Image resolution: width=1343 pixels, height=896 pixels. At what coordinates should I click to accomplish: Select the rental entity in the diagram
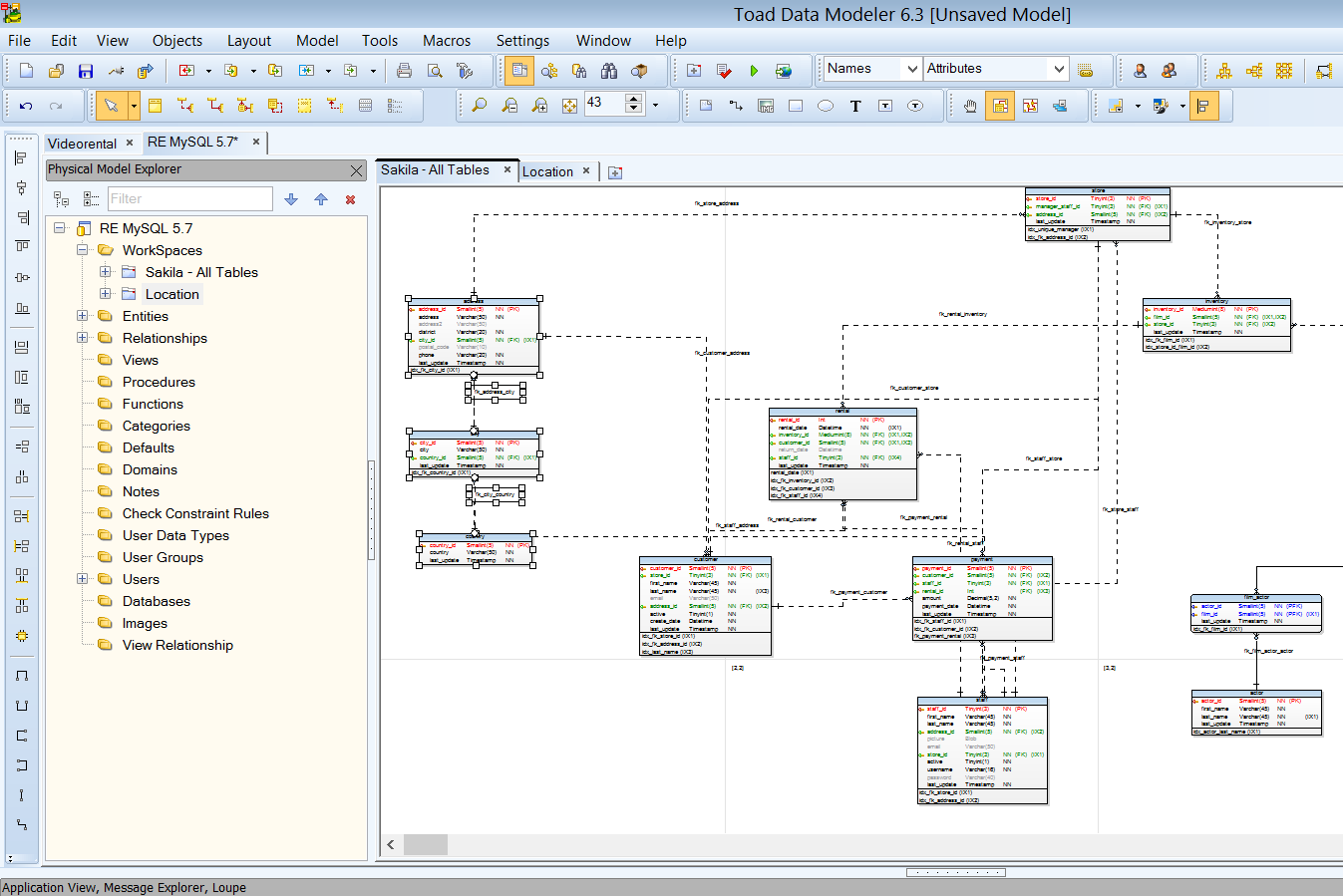pos(842,454)
